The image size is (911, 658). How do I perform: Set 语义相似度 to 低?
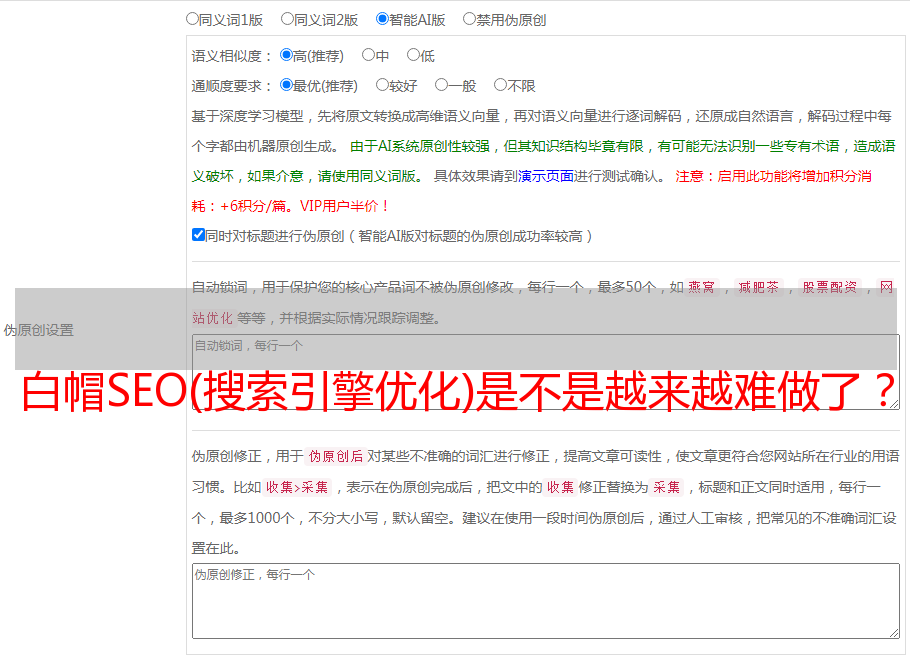(x=413, y=55)
